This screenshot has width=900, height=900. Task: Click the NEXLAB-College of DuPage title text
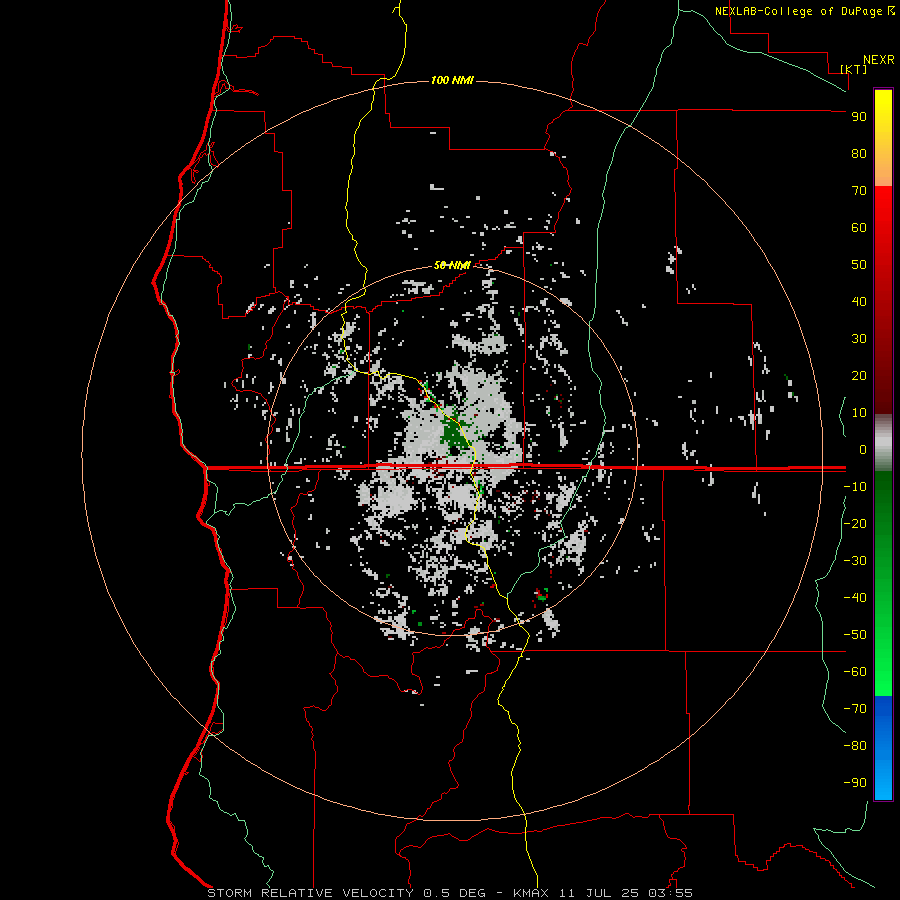pos(799,11)
